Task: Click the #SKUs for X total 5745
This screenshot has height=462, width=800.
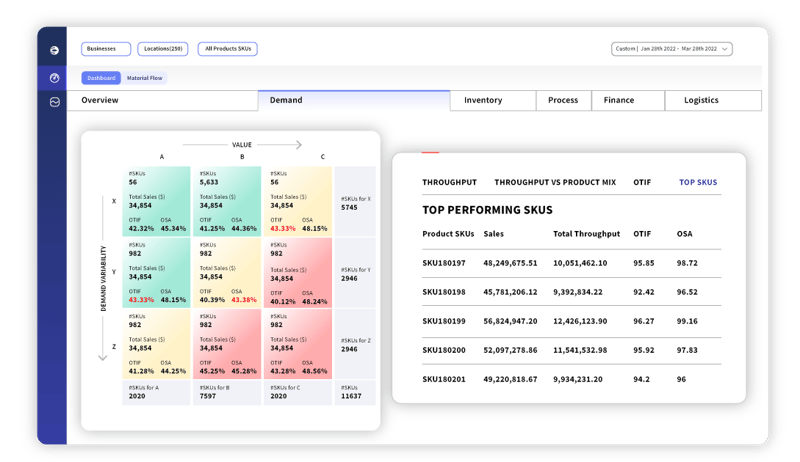Action: tap(355, 201)
